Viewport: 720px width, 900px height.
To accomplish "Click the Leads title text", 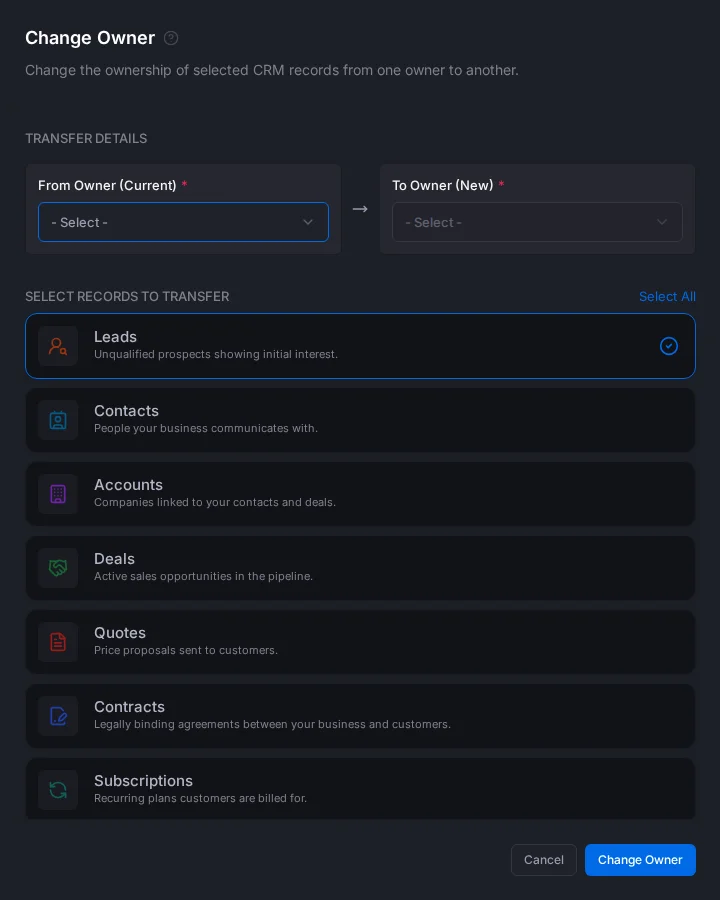I will (x=115, y=337).
